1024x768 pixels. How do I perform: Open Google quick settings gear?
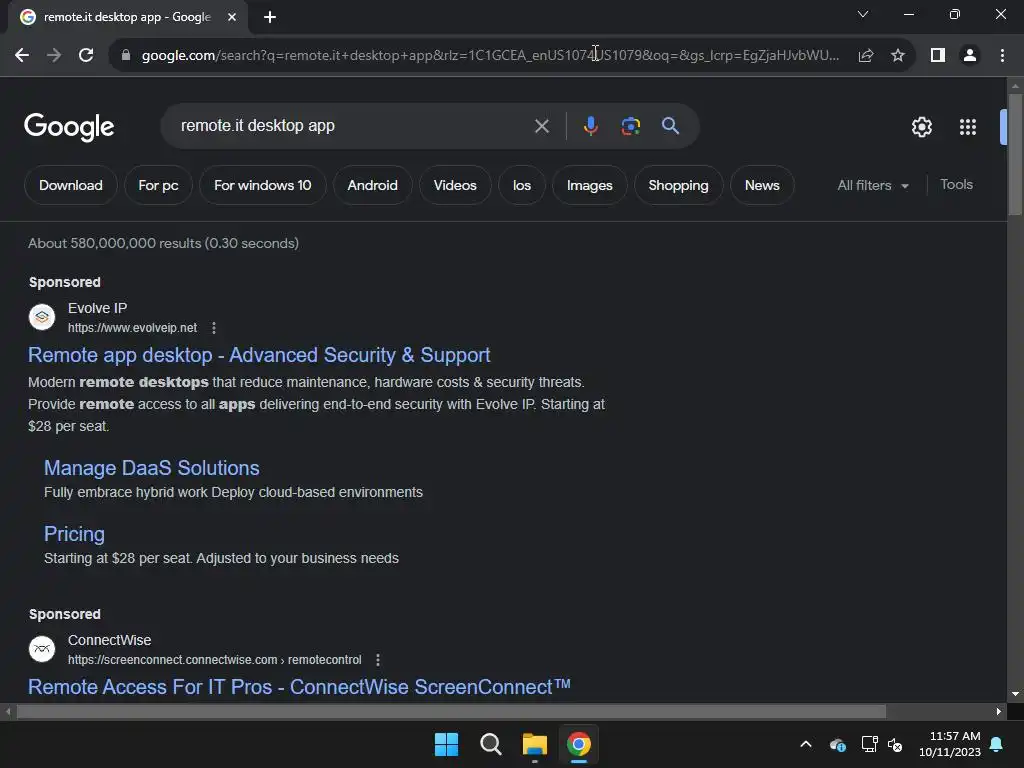pyautogui.click(x=921, y=127)
